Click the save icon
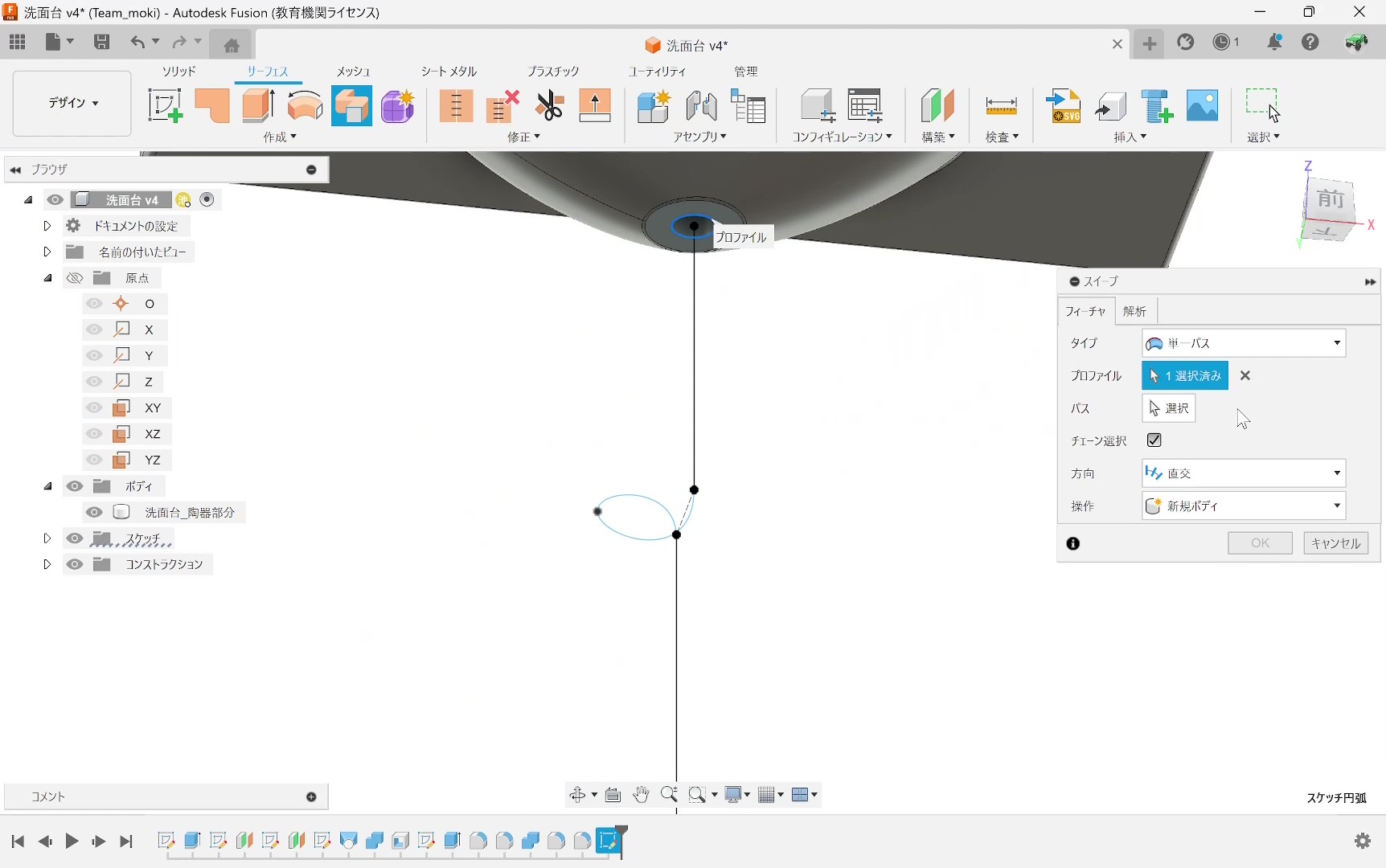The image size is (1386, 868). click(x=101, y=42)
